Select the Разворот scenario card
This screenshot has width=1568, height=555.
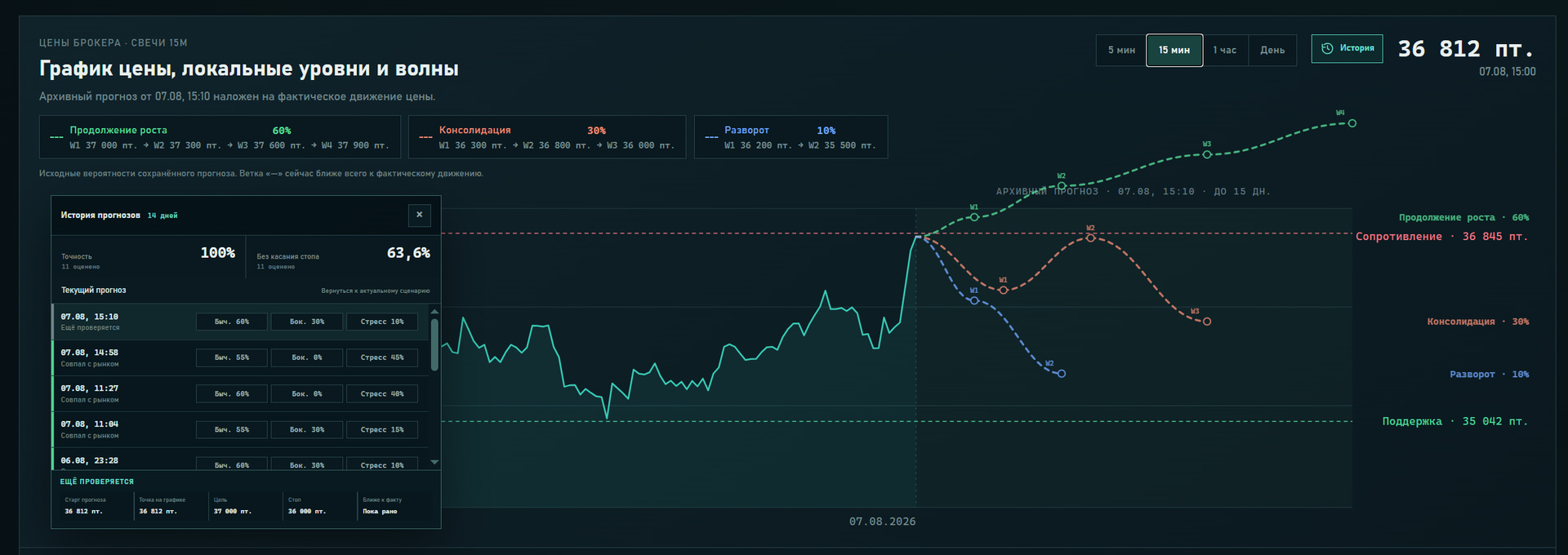pyautogui.click(x=791, y=137)
